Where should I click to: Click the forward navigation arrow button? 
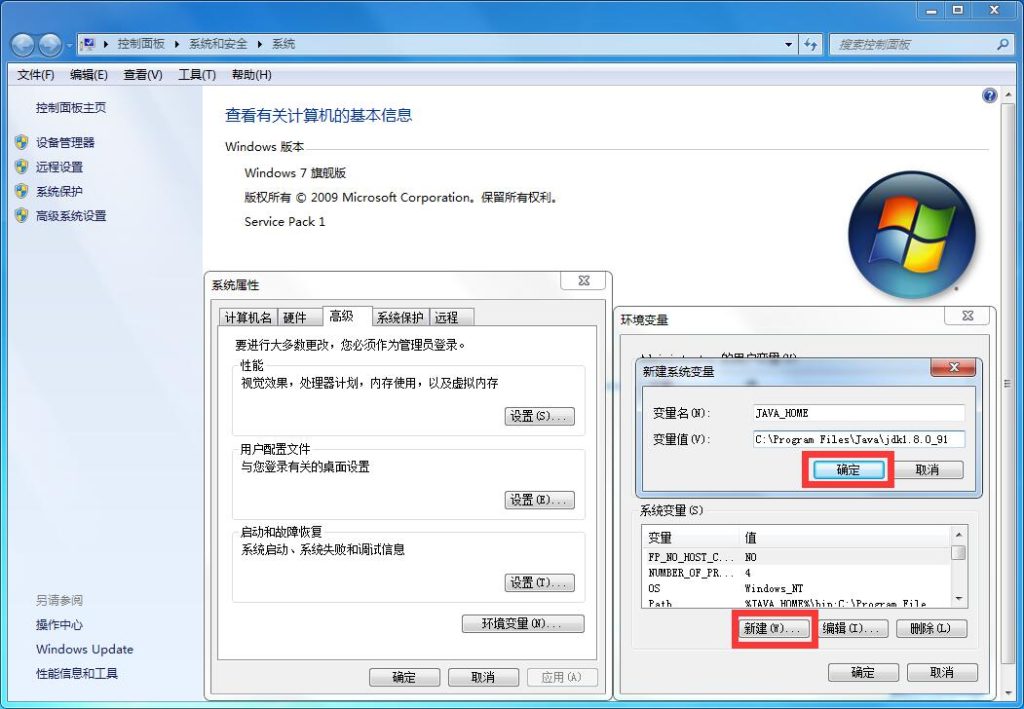pyautogui.click(x=49, y=44)
